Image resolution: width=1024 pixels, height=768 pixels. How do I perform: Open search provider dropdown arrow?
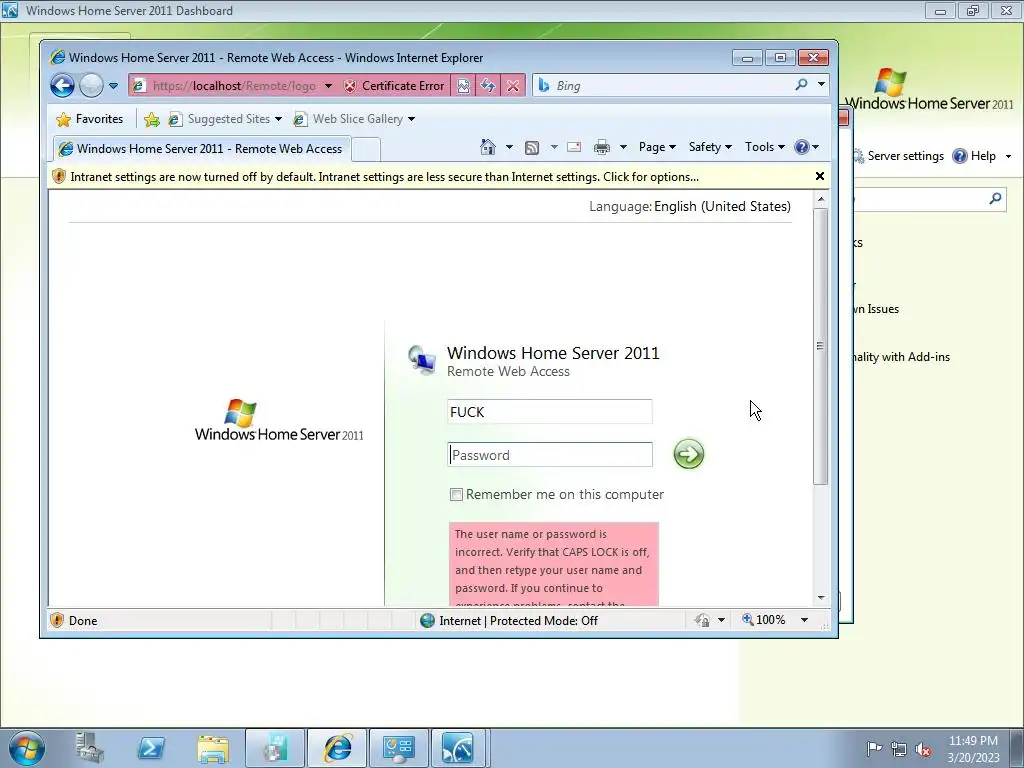pos(821,84)
